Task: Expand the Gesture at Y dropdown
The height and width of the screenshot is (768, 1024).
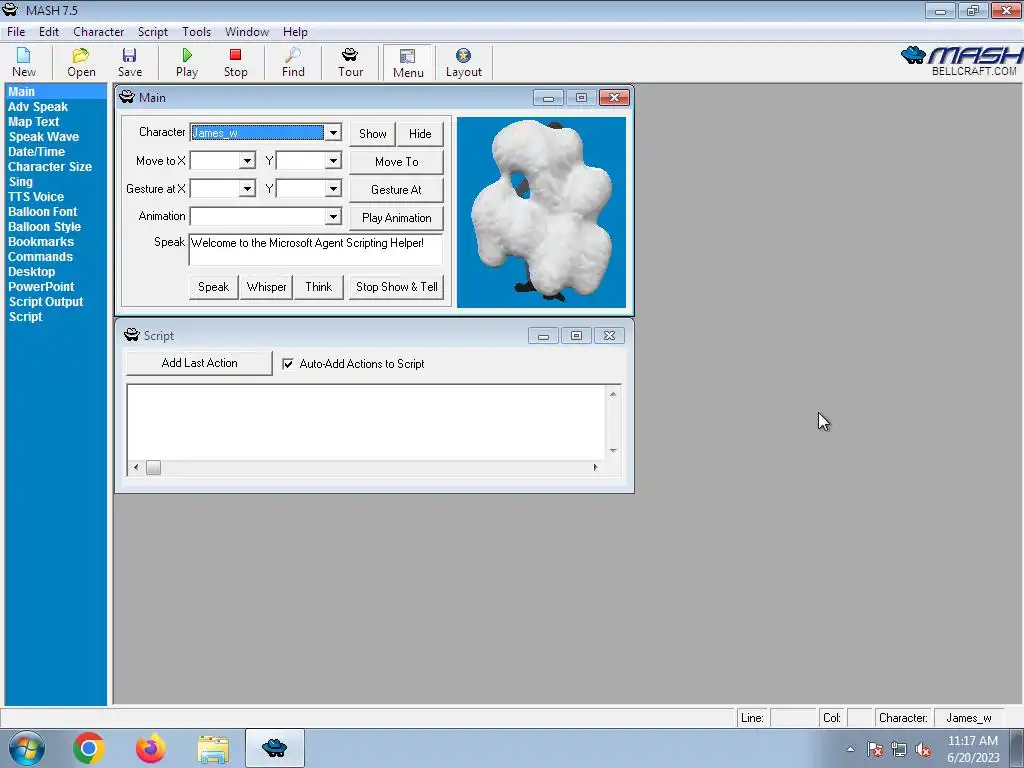Action: [x=333, y=189]
